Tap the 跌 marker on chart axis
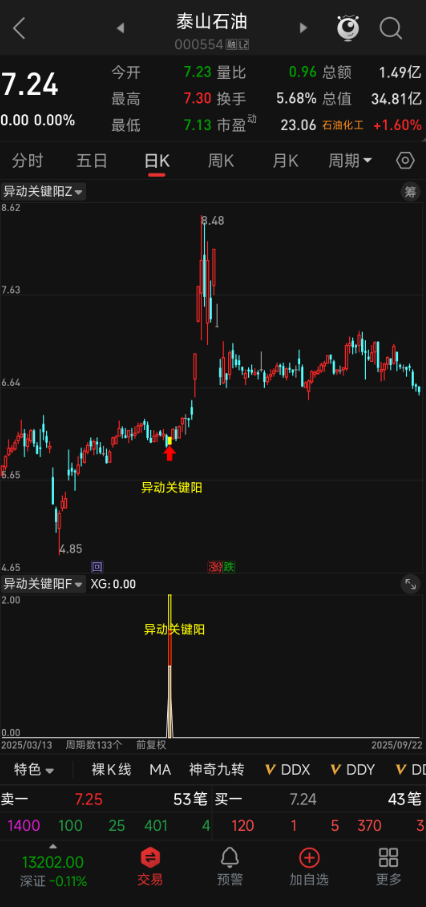This screenshot has height=907, width=426. tap(229, 567)
